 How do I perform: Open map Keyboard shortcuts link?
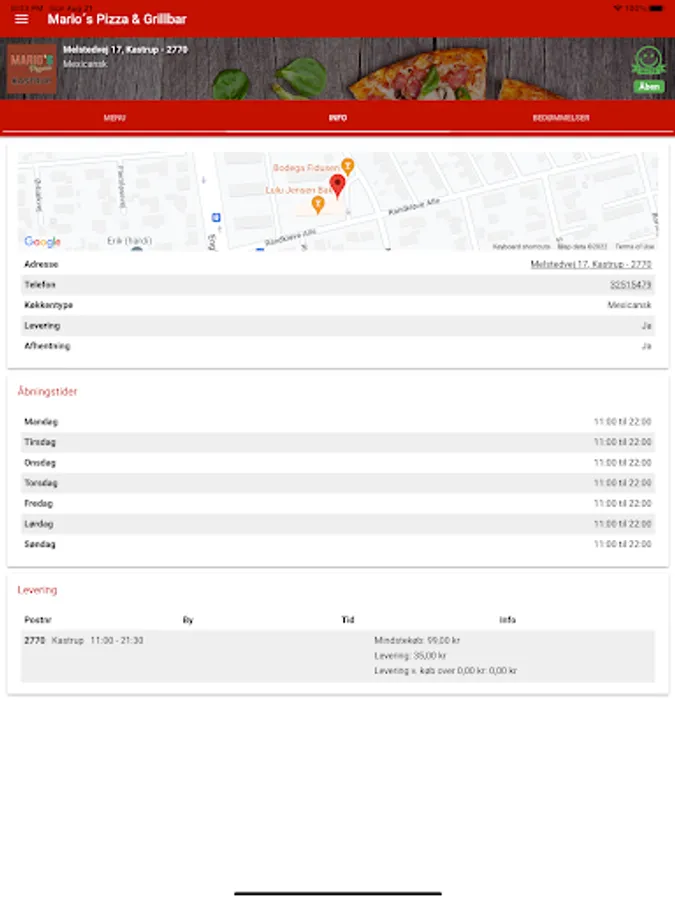point(521,246)
